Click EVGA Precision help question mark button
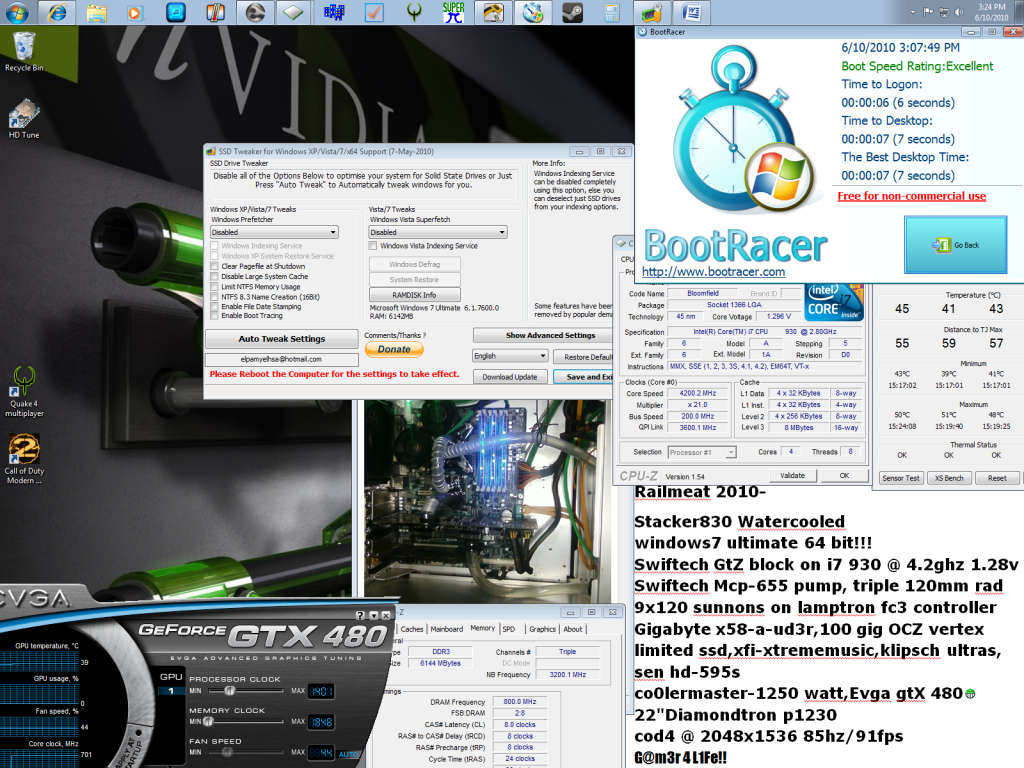 tap(360, 615)
